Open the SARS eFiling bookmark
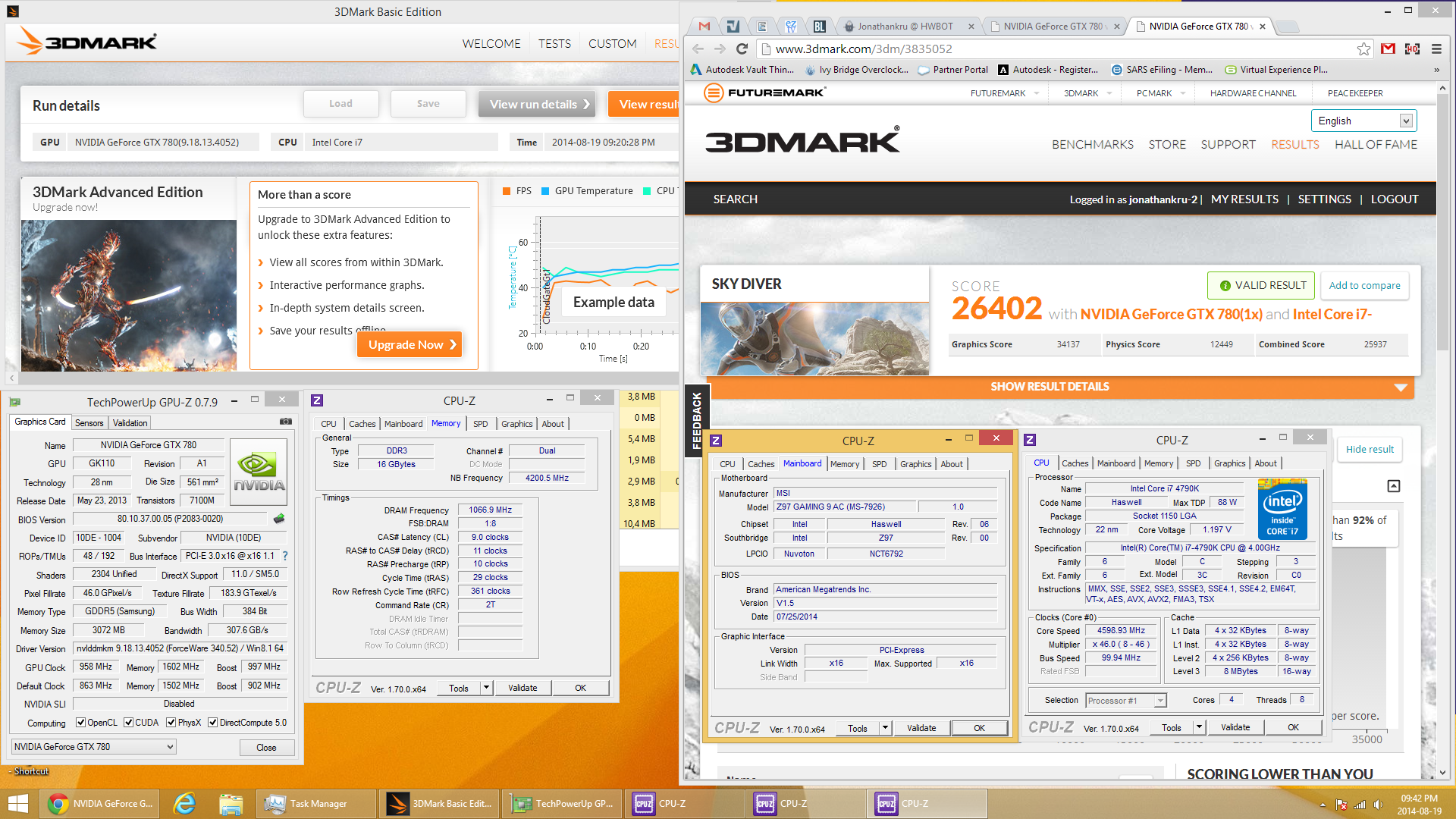 (x=1162, y=69)
